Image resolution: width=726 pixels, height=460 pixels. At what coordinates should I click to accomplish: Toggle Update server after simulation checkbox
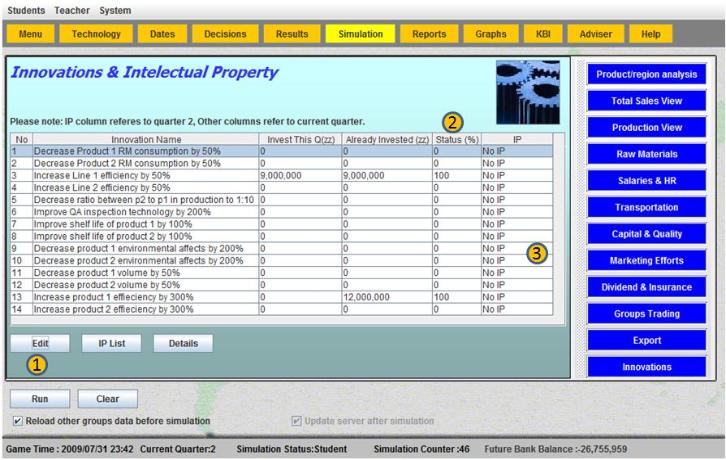[x=297, y=421]
